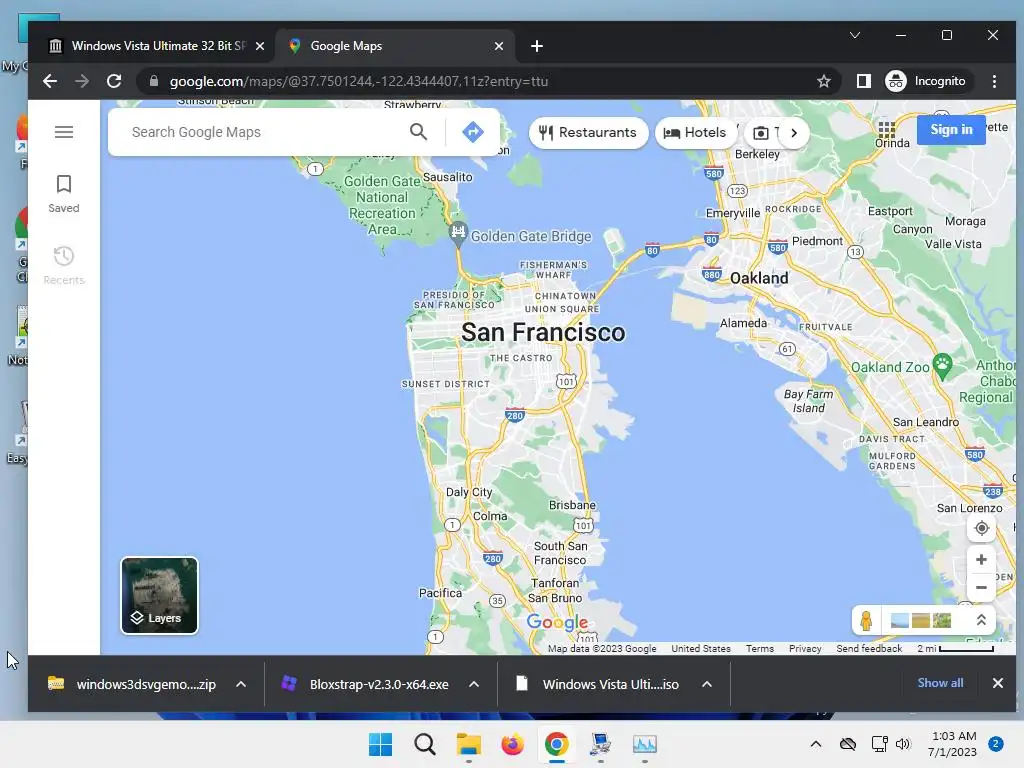Viewport: 1024px width, 768px height.
Task: Open the Google apps grid
Action: point(886,129)
